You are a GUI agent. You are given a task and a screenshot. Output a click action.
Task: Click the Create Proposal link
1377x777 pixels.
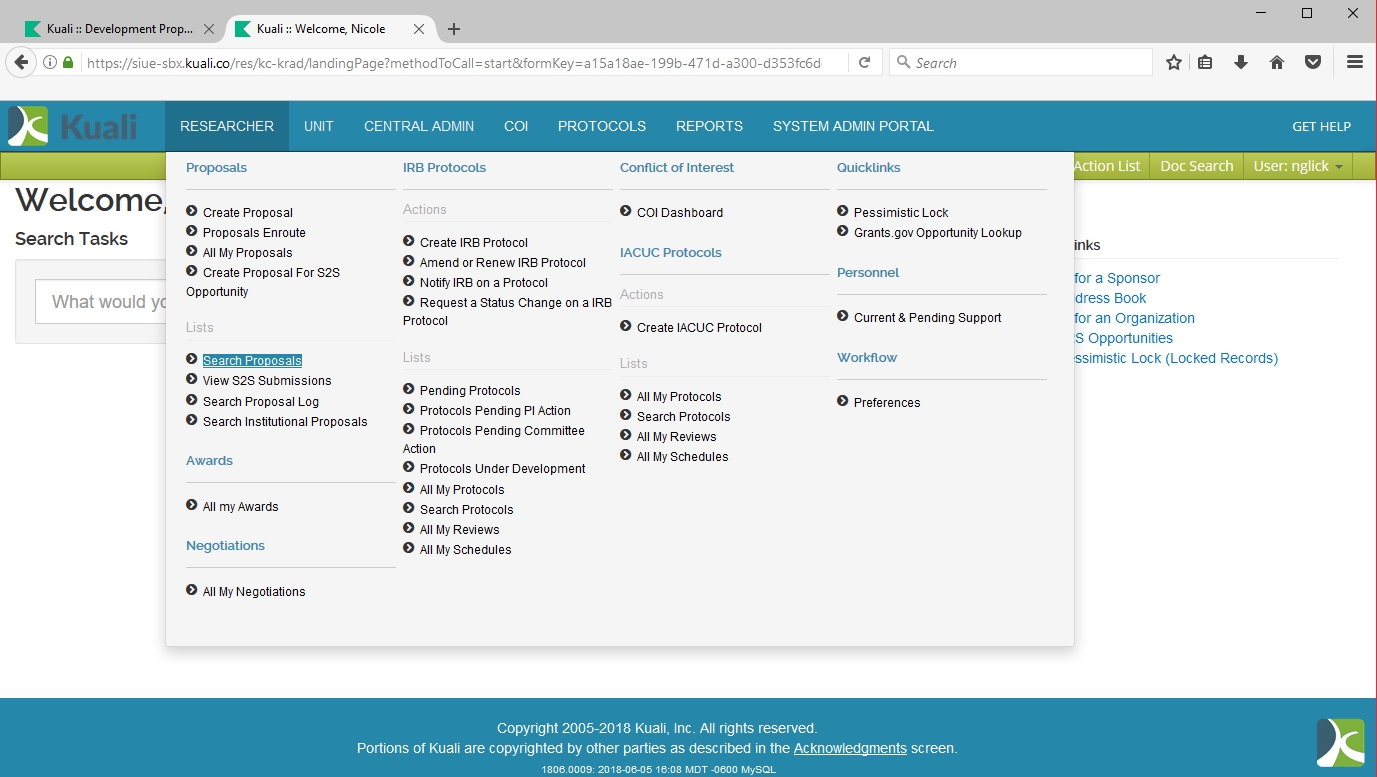[247, 212]
